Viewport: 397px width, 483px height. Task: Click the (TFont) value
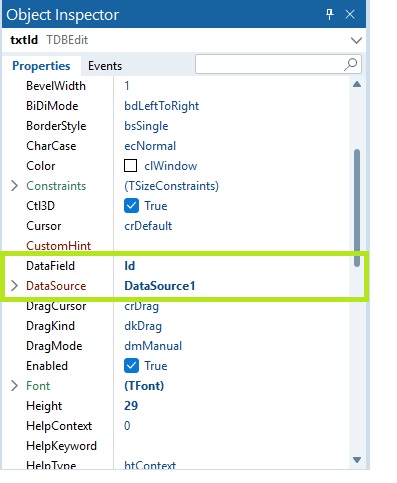click(x=144, y=386)
